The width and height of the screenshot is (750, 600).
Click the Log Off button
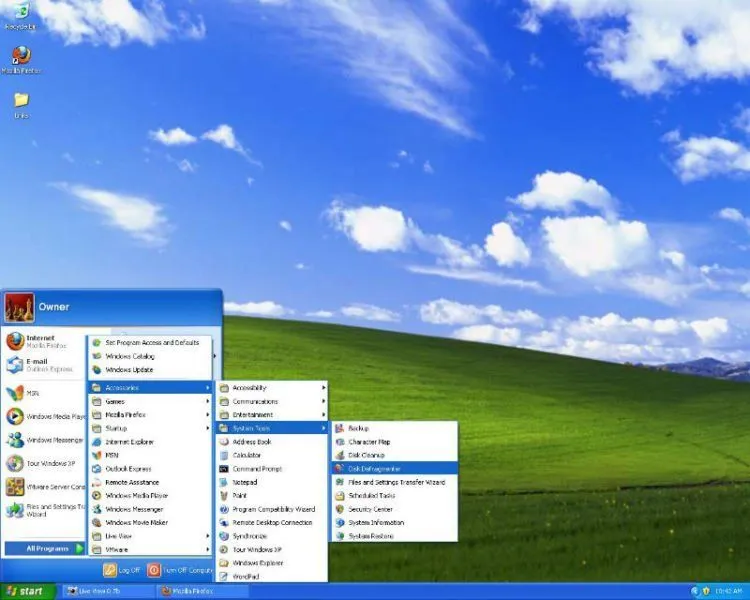click(122, 570)
